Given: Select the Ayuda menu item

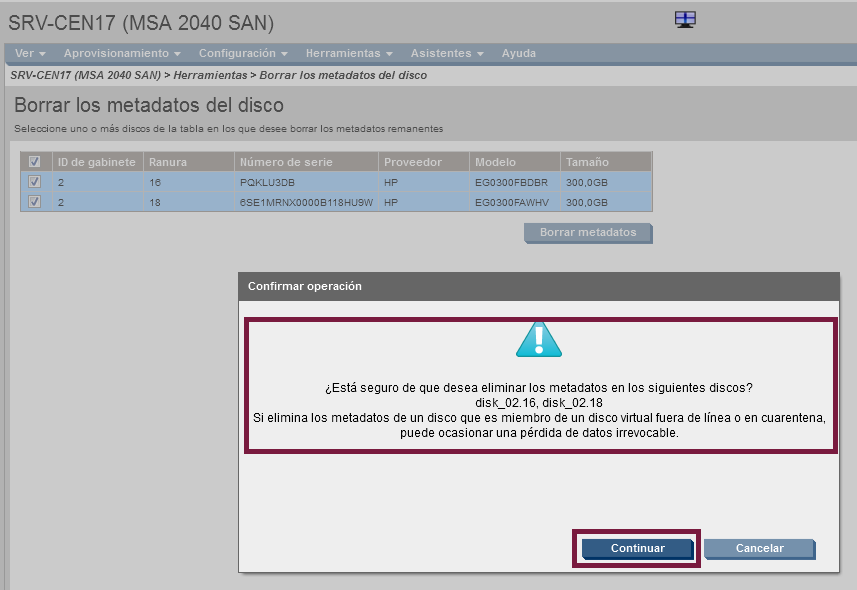Looking at the screenshot, I should tap(518, 53).
